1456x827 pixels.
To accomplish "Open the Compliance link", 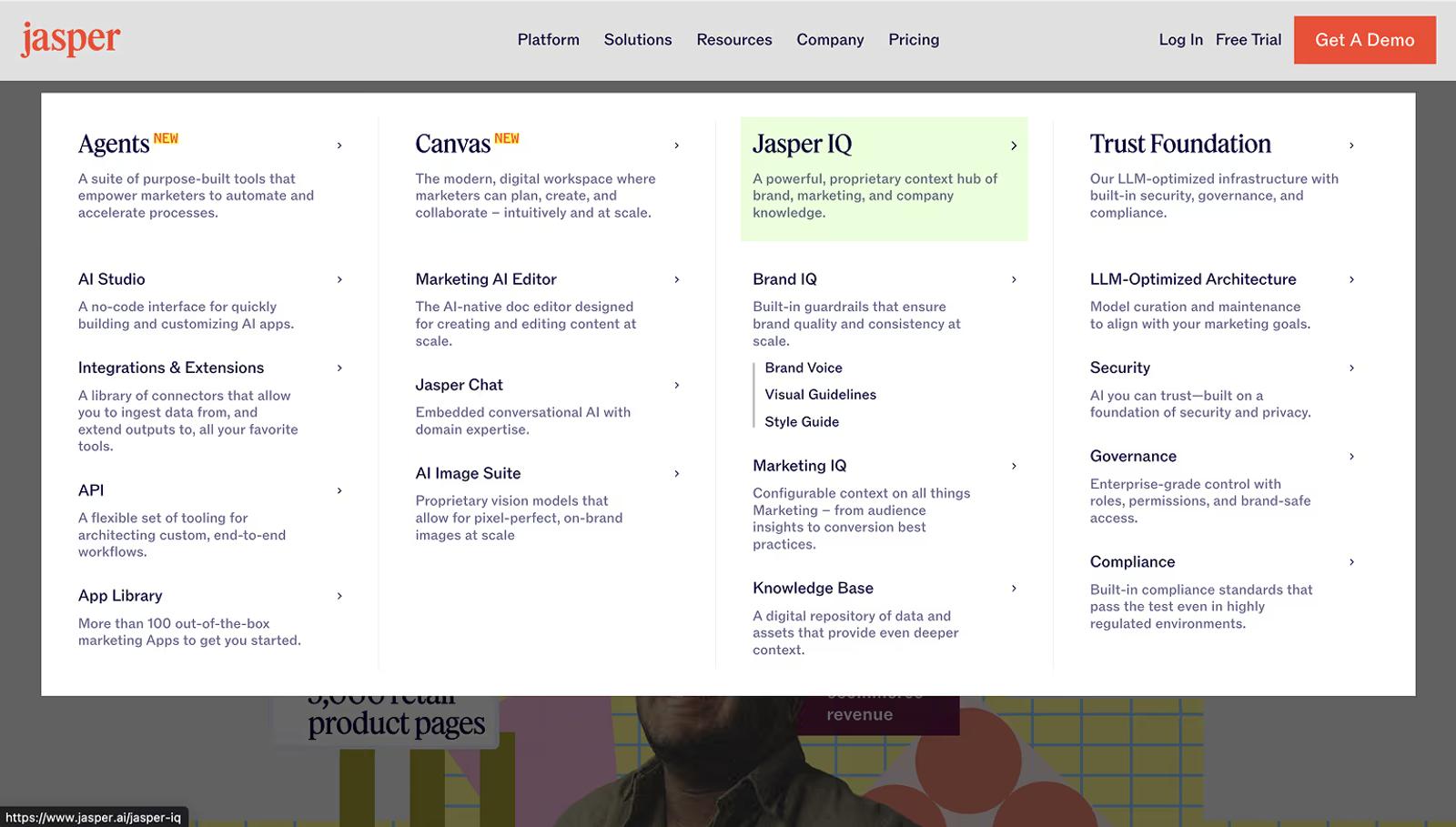I will pyautogui.click(x=1132, y=562).
